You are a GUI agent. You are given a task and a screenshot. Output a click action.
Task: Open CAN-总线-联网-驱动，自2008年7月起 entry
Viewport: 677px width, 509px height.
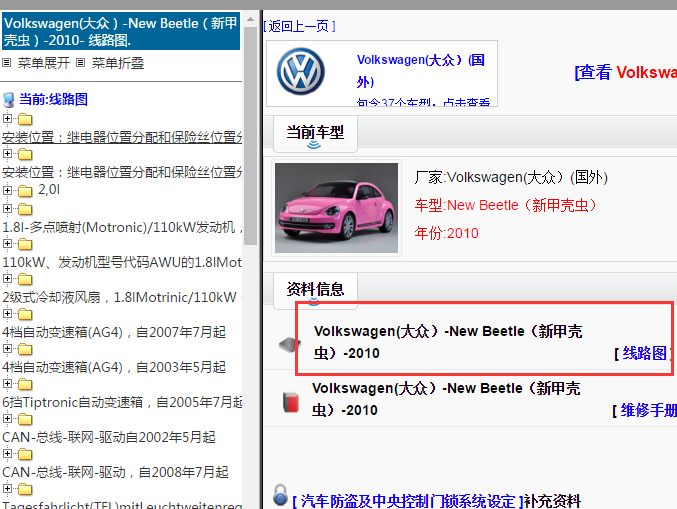click(x=115, y=472)
